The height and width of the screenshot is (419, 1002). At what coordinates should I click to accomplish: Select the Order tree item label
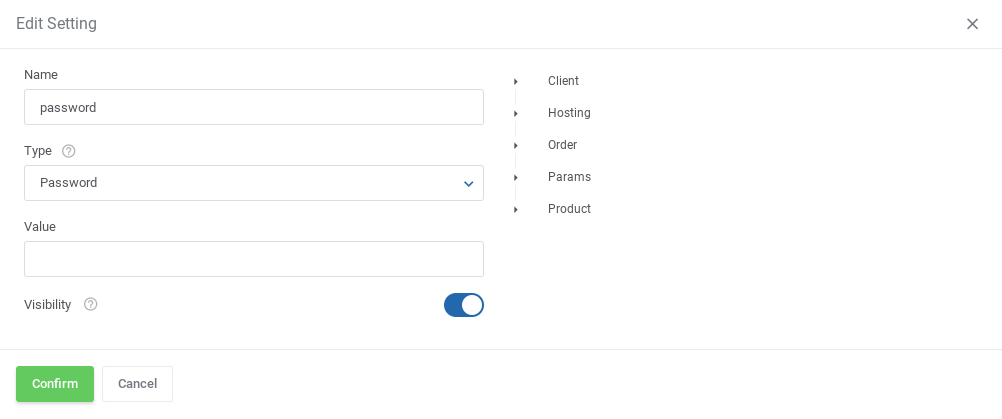coord(562,145)
